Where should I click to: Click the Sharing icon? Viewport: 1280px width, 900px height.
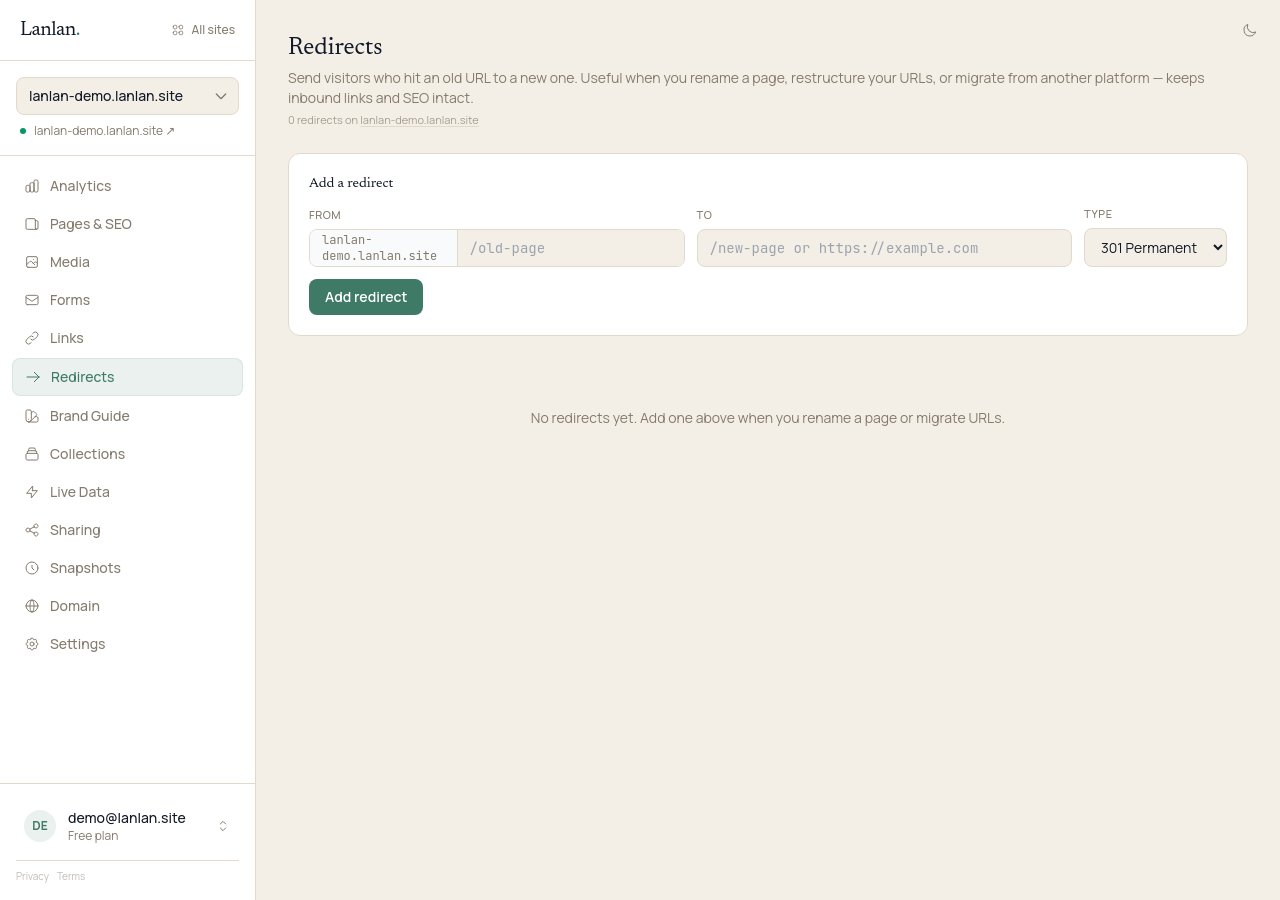point(32,530)
